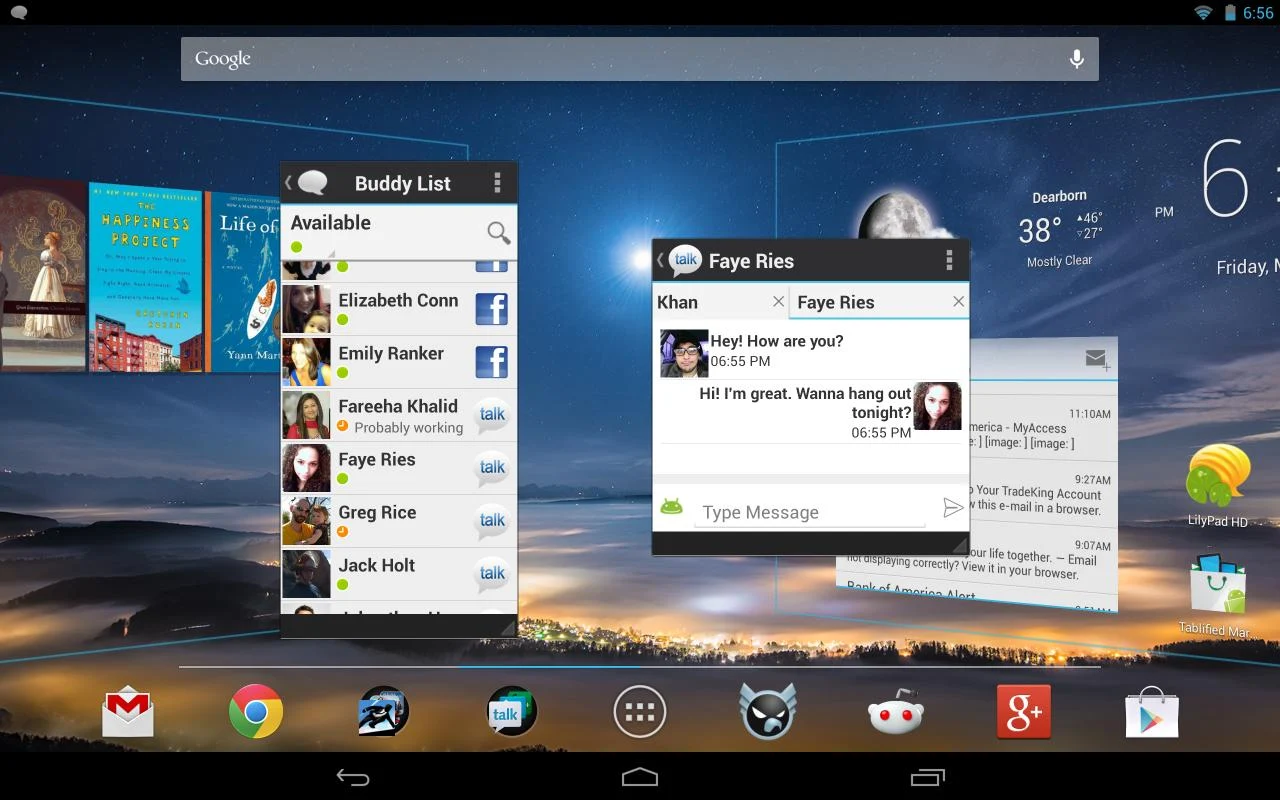Open the Gmail app in the dock
Viewport: 1280px width, 800px height.
pyautogui.click(x=128, y=713)
